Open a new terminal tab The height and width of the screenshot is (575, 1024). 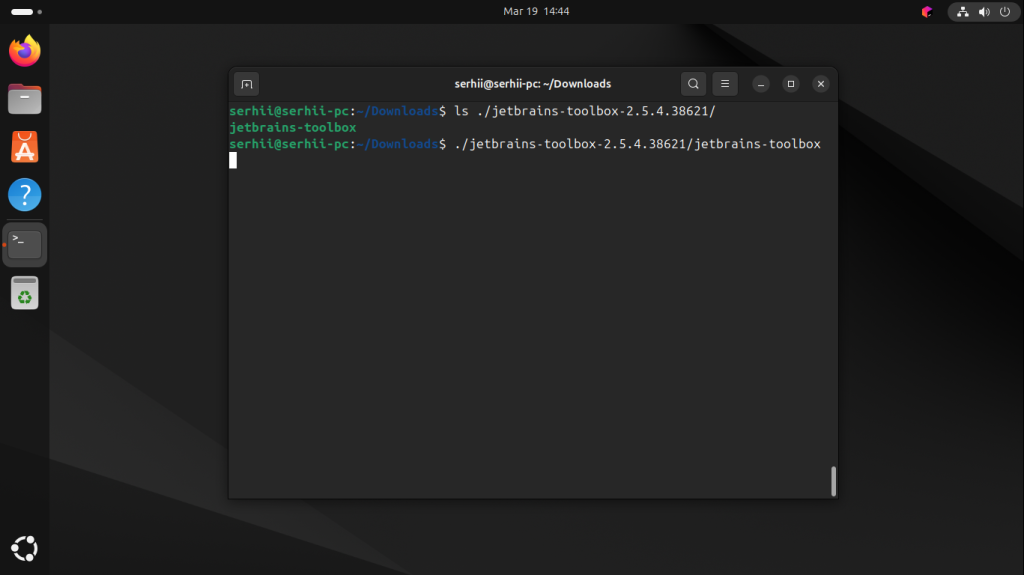246,84
